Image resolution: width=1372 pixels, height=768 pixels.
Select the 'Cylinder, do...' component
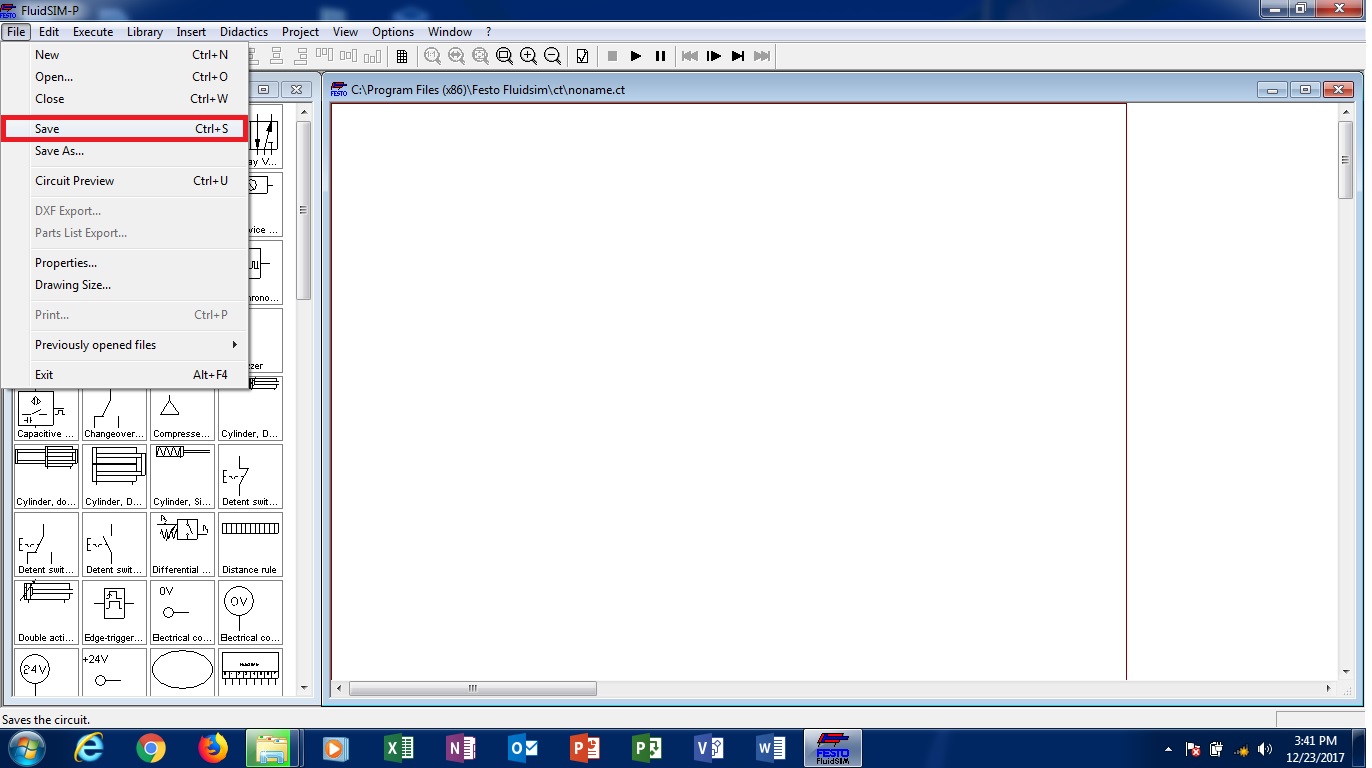pyautogui.click(x=46, y=477)
